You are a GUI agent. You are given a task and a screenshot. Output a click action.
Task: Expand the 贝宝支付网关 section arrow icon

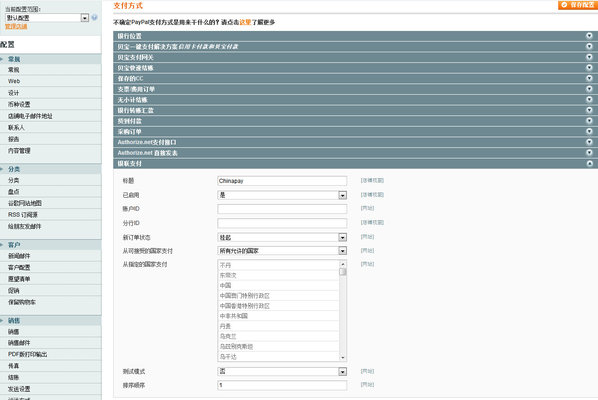[x=589, y=57]
